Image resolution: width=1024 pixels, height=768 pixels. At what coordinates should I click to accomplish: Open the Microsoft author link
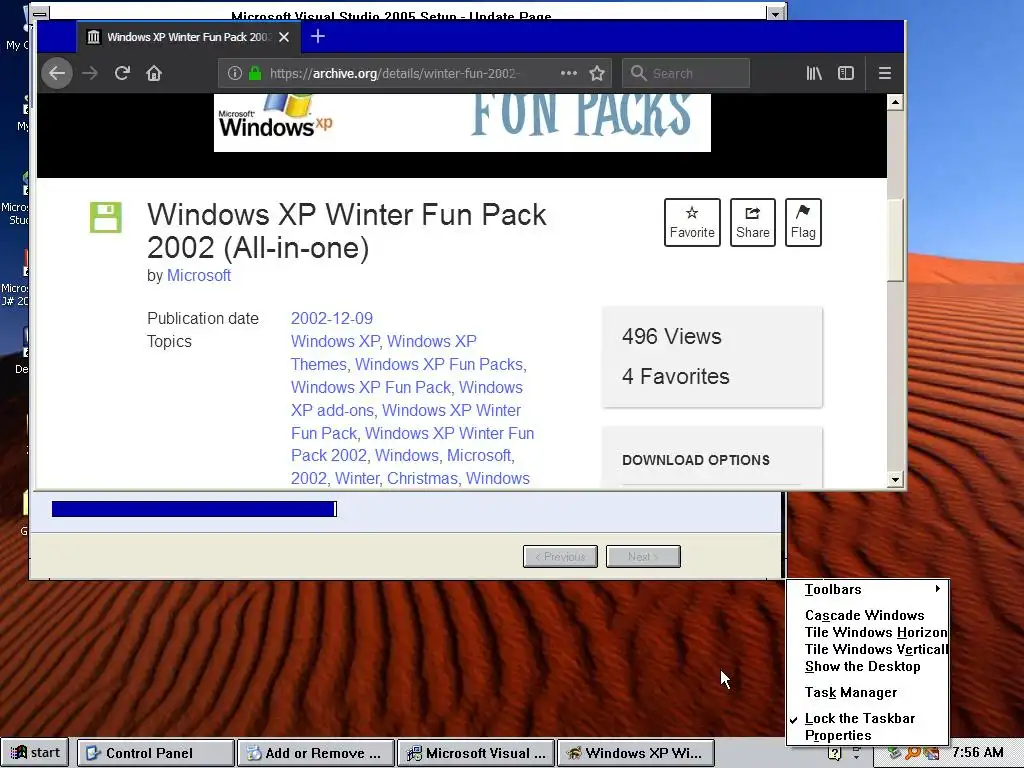click(x=199, y=276)
